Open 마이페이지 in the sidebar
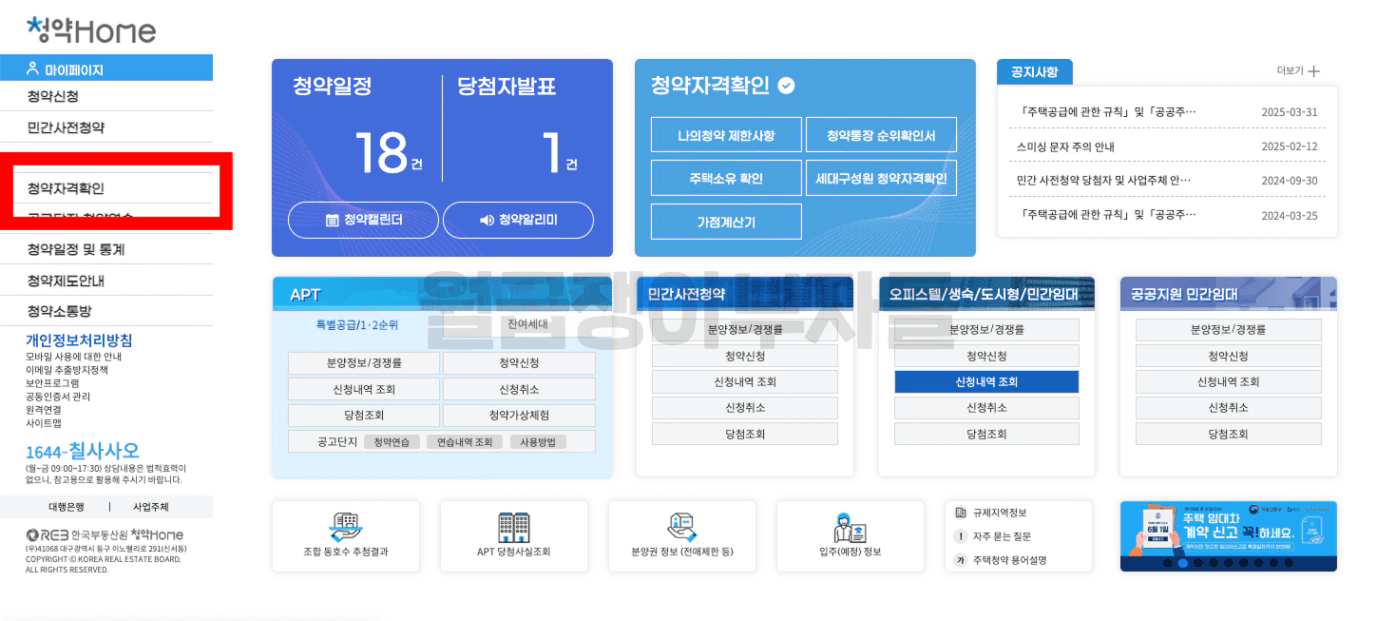 click(x=106, y=69)
